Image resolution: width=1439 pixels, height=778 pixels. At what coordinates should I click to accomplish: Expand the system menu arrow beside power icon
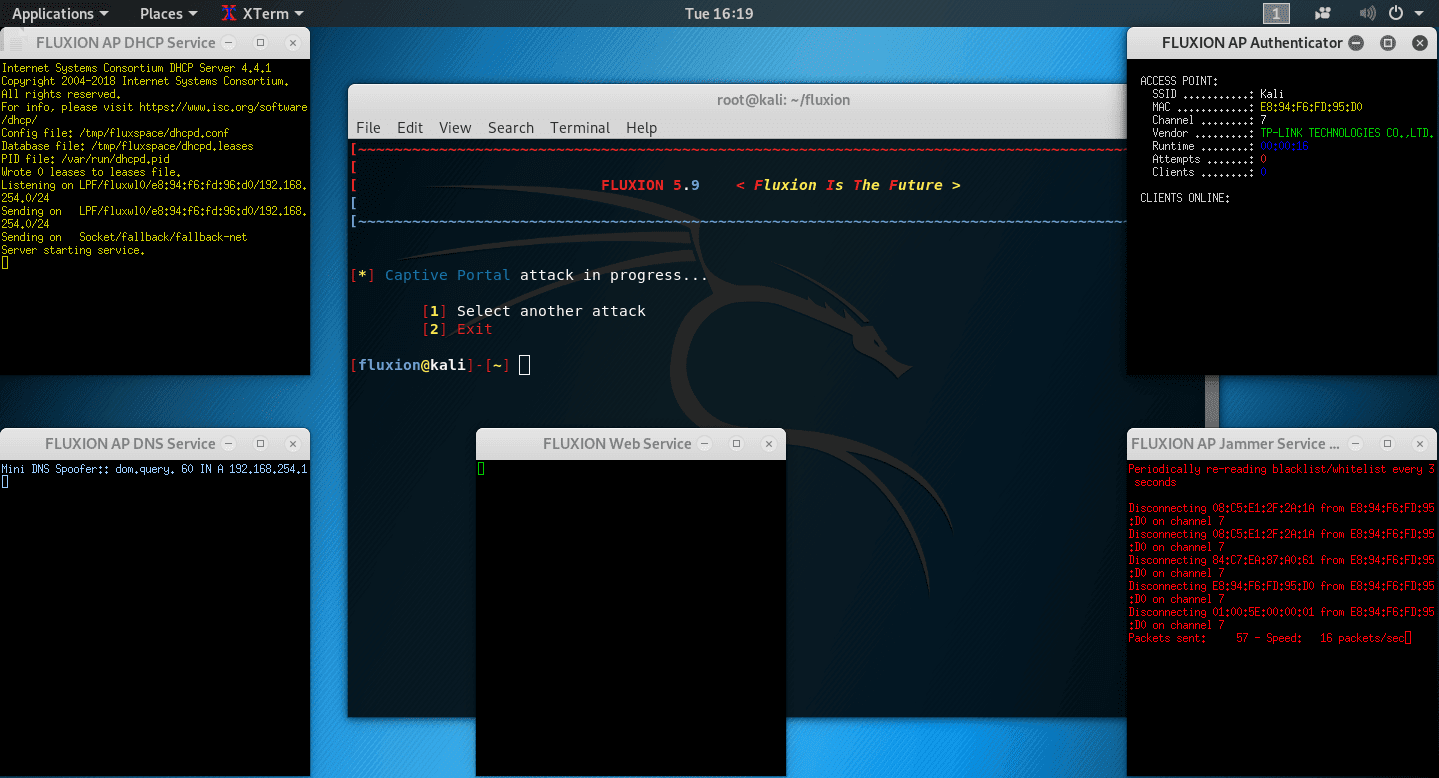(1419, 14)
